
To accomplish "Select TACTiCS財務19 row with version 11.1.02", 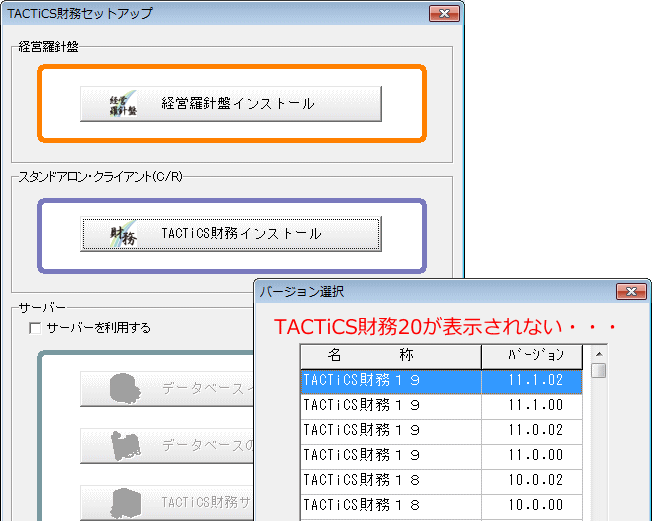I will (x=441, y=381).
